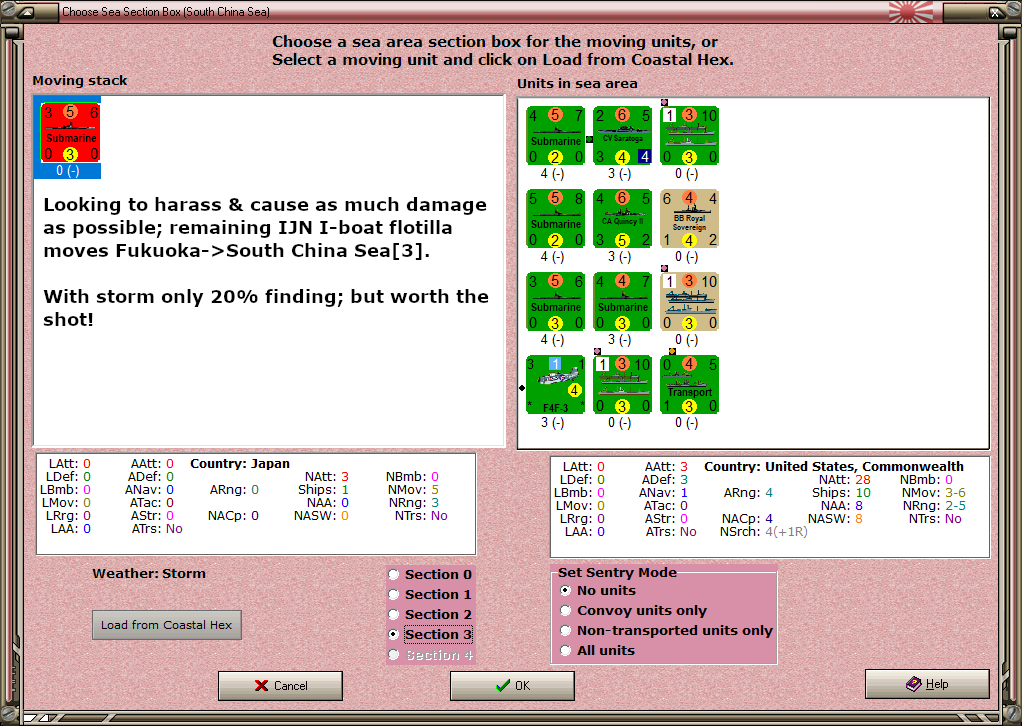Screen dimensions: 1022x726
Task: Set sentry mode to No units
Action: tap(598, 590)
